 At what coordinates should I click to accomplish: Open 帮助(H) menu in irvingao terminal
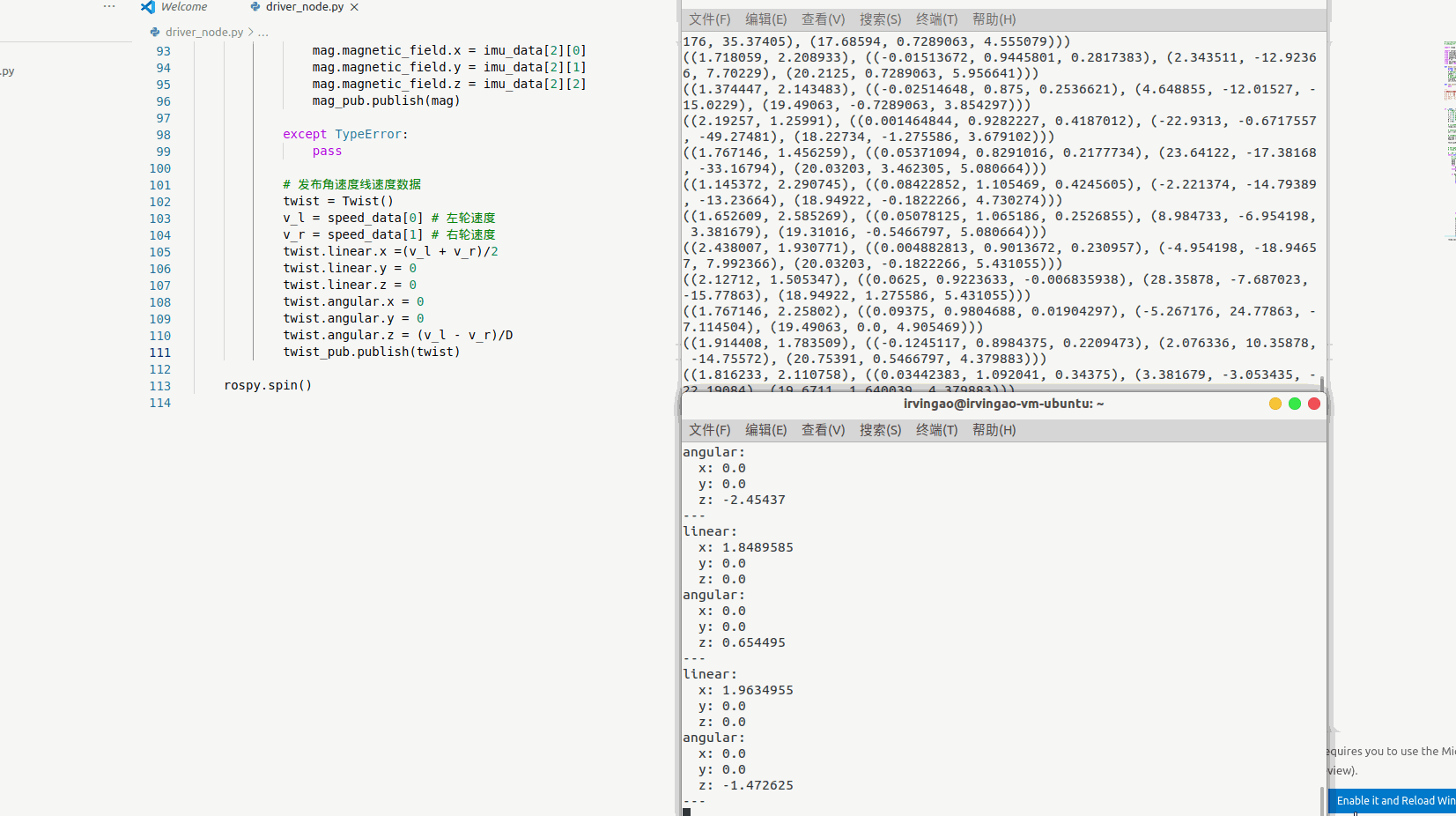point(994,430)
